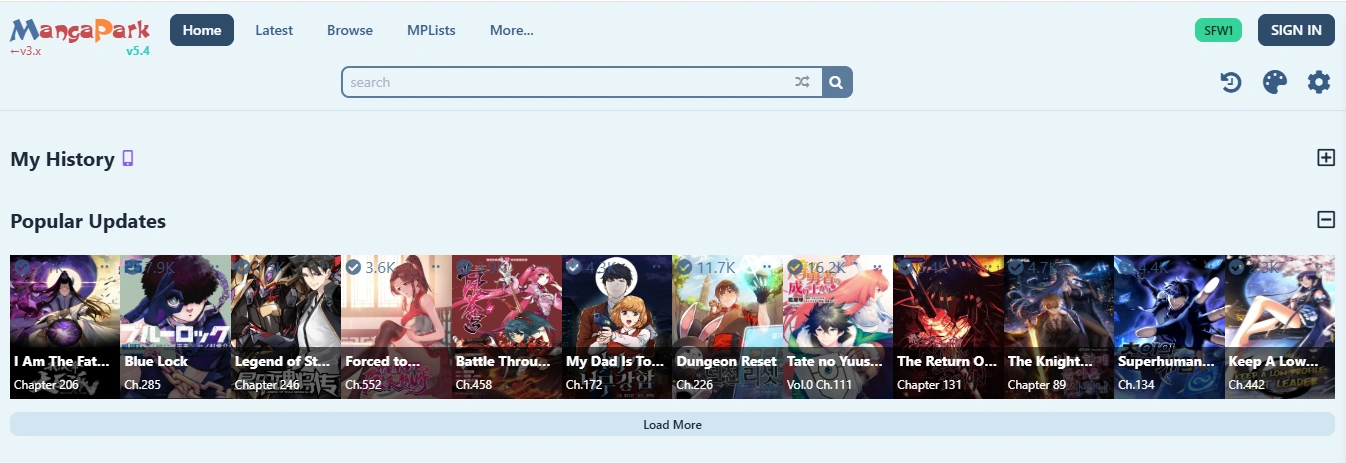Expand the My History section
Image resolution: width=1346 pixels, height=463 pixels.
coord(1326,157)
